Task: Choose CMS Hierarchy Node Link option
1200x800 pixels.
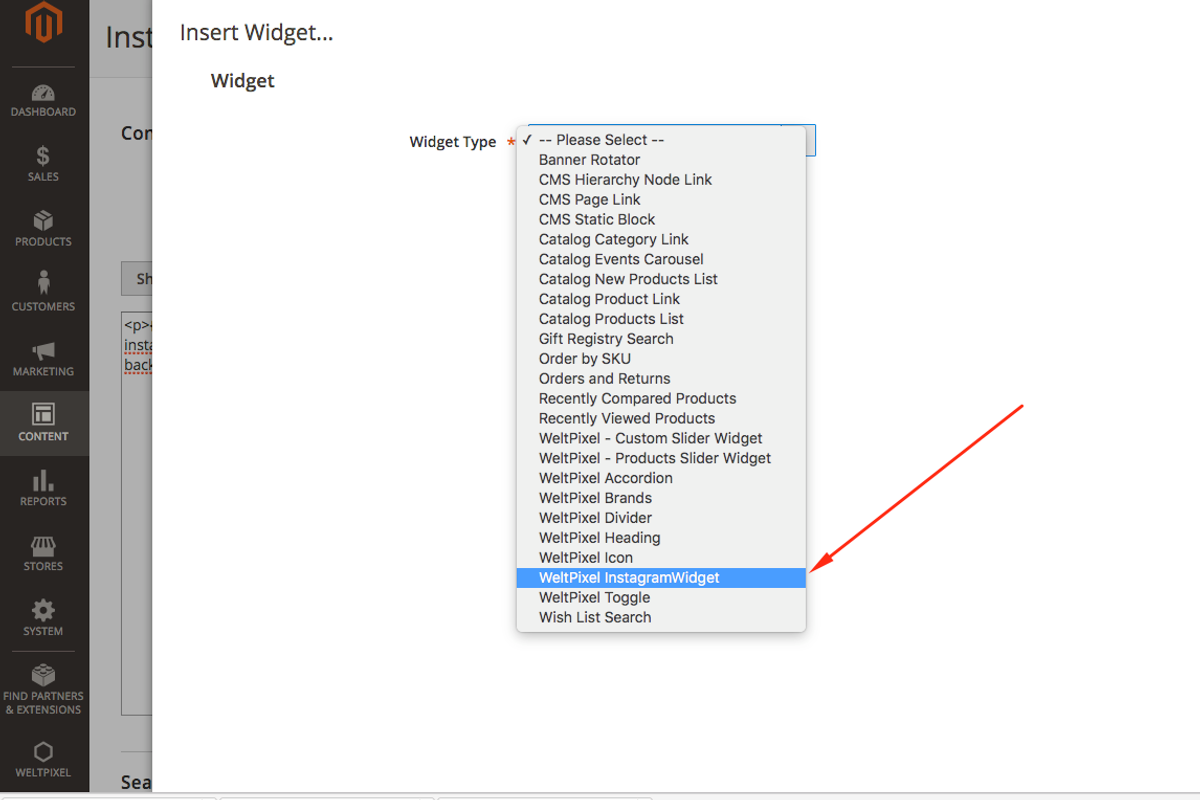Action: pos(661,180)
